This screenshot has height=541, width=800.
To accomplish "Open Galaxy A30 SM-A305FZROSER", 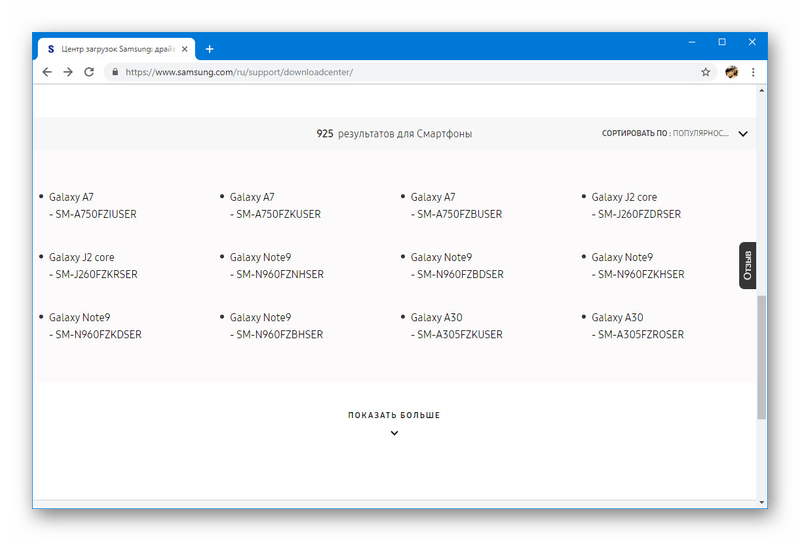I will [638, 326].
